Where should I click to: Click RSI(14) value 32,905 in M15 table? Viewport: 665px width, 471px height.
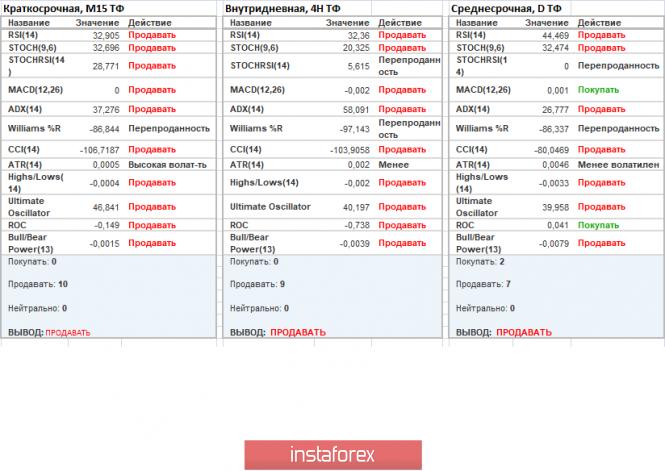point(106,36)
